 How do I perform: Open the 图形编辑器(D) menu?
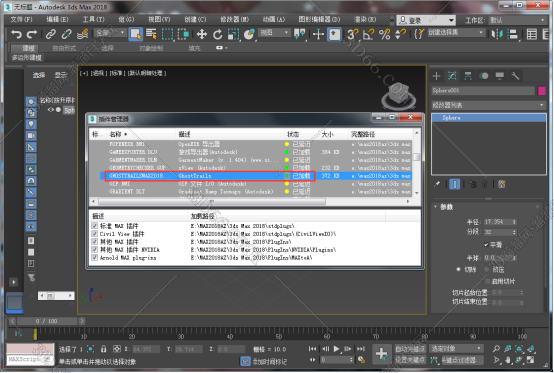(319, 19)
